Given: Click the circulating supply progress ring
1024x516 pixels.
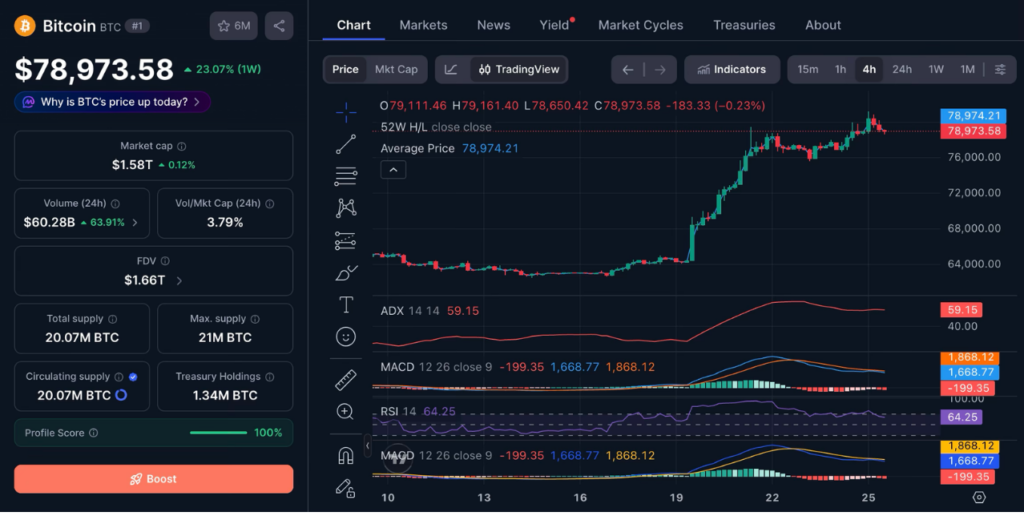Looking at the screenshot, I should 121,396.
